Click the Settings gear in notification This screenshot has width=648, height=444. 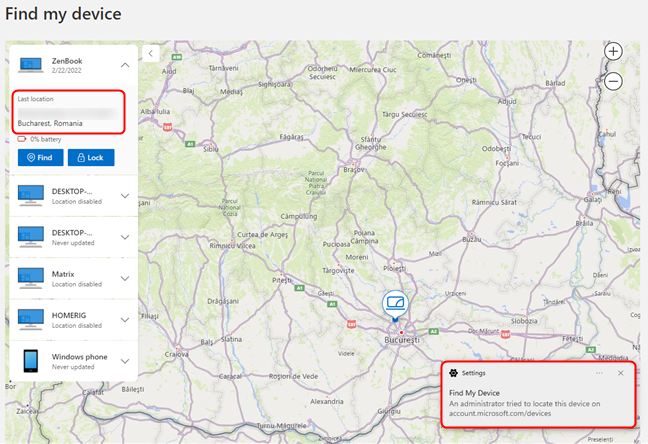453,373
